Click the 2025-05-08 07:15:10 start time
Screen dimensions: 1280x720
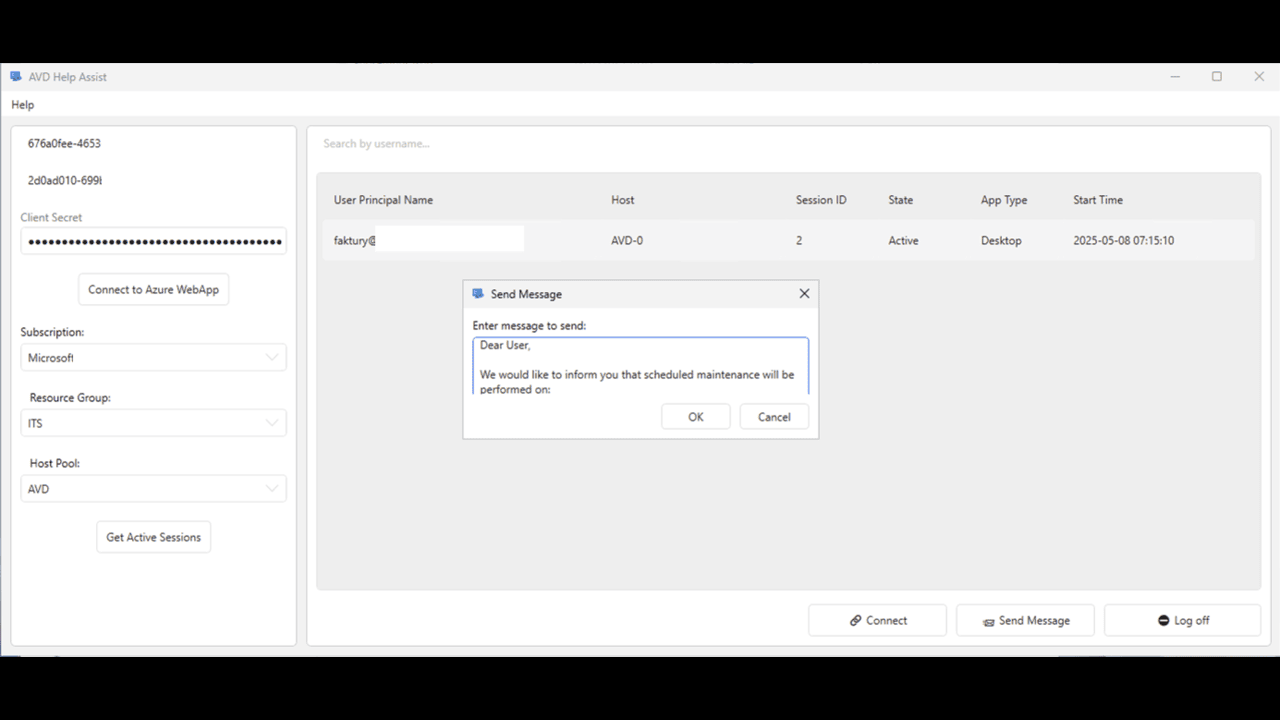1123,241
